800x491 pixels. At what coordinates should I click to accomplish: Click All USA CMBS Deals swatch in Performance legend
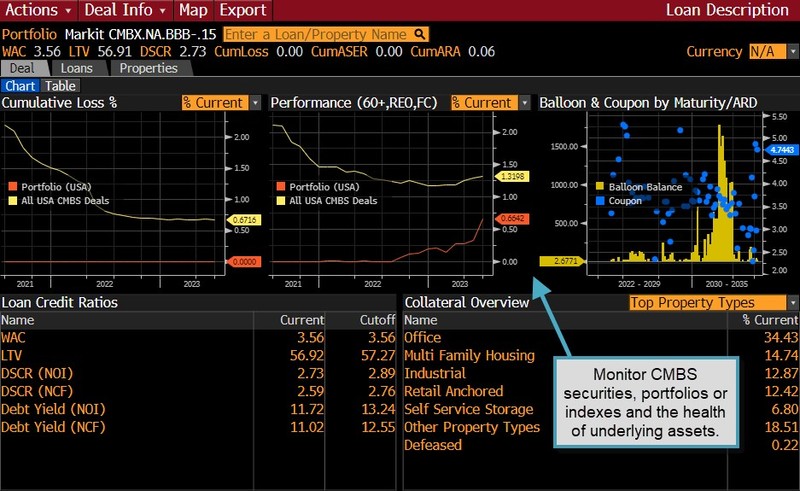pos(281,201)
